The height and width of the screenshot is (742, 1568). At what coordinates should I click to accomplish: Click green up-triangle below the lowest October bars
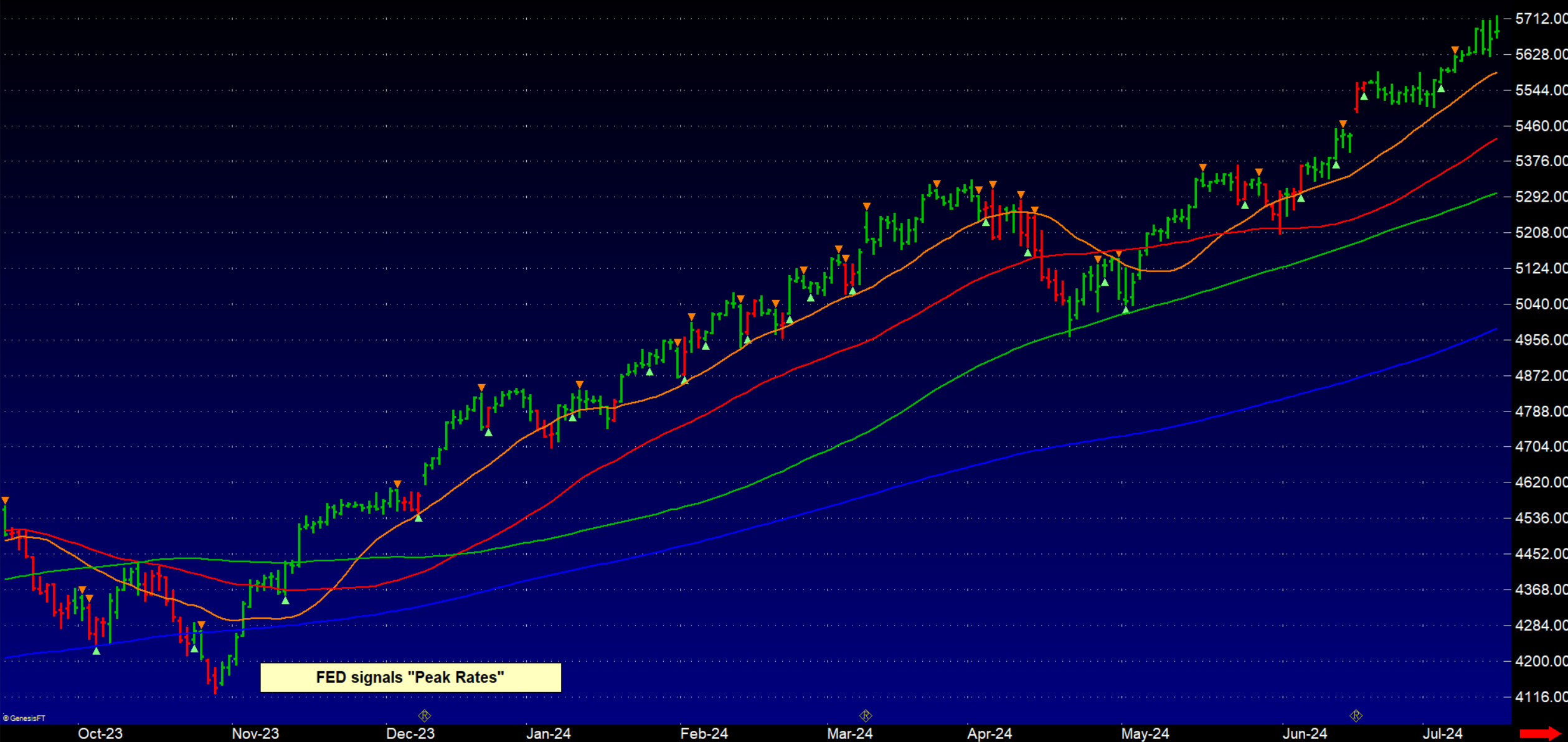pos(96,650)
